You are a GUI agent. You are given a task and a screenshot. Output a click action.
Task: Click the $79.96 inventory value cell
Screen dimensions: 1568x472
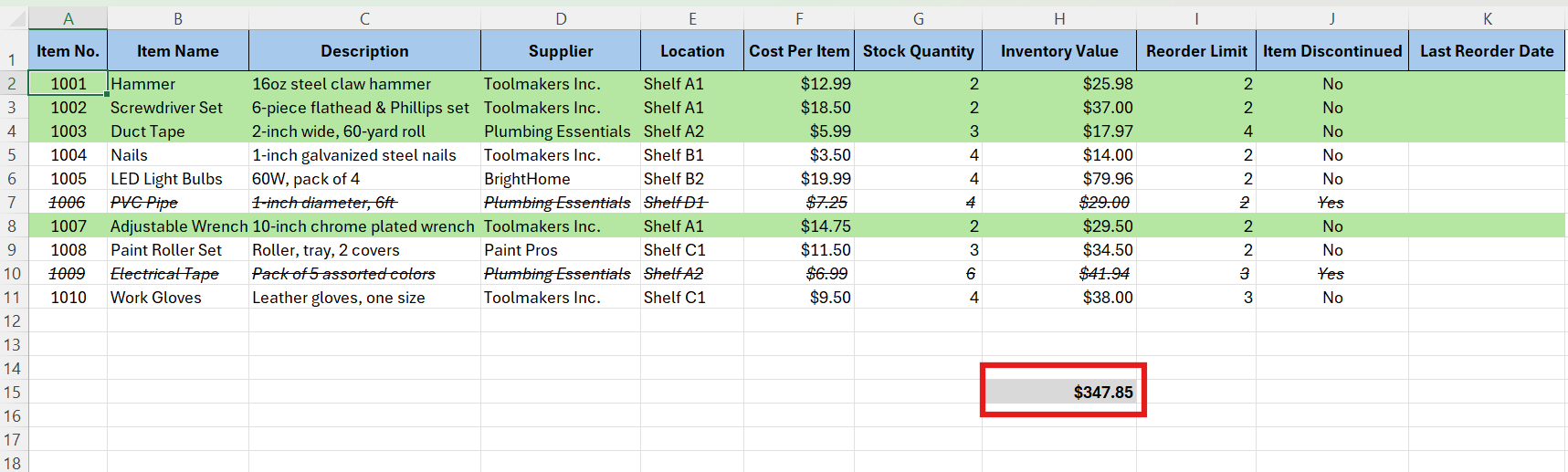point(1058,179)
